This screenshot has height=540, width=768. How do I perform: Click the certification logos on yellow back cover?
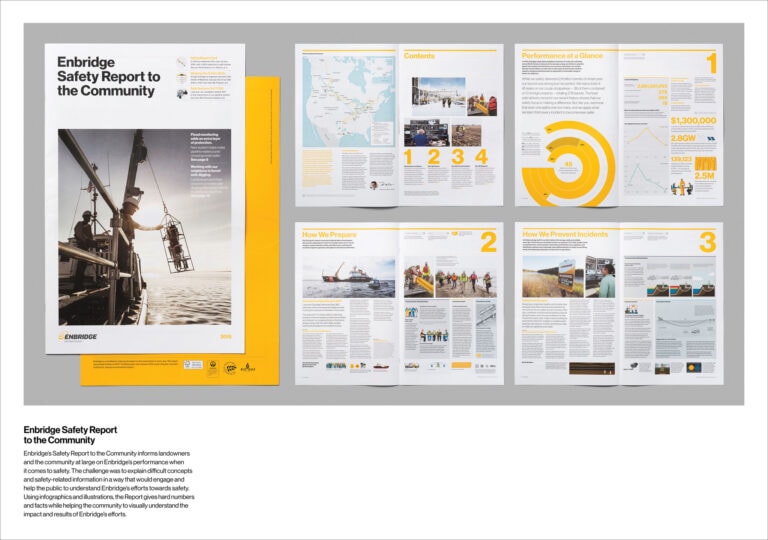pyautogui.click(x=219, y=367)
